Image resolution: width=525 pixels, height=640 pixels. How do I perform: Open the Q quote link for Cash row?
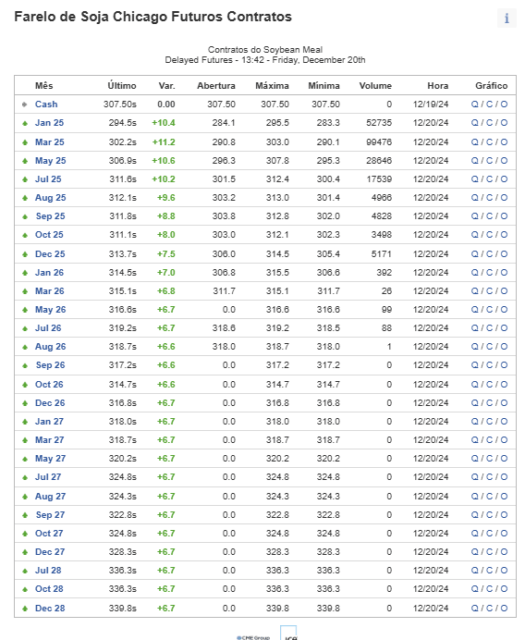tap(474, 104)
